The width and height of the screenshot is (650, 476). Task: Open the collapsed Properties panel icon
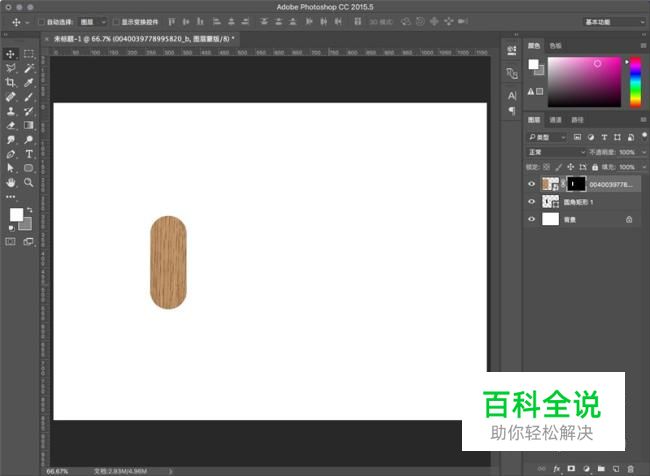512,50
